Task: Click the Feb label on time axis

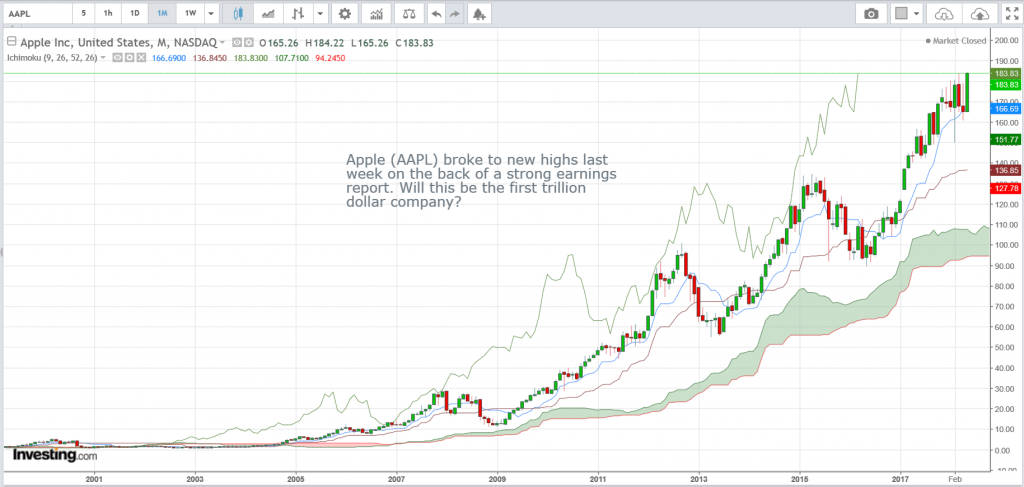Action: pyautogui.click(x=955, y=478)
